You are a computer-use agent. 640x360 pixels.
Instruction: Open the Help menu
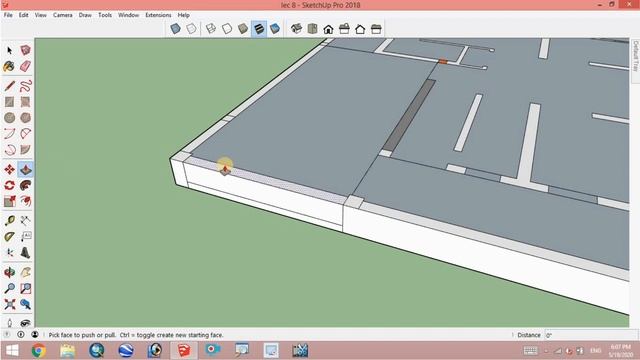tap(183, 15)
